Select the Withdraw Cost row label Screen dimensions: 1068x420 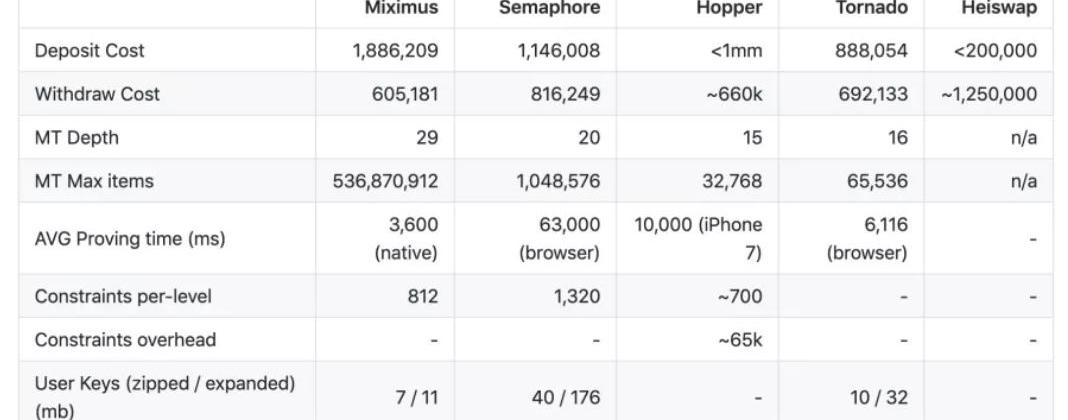tap(97, 94)
